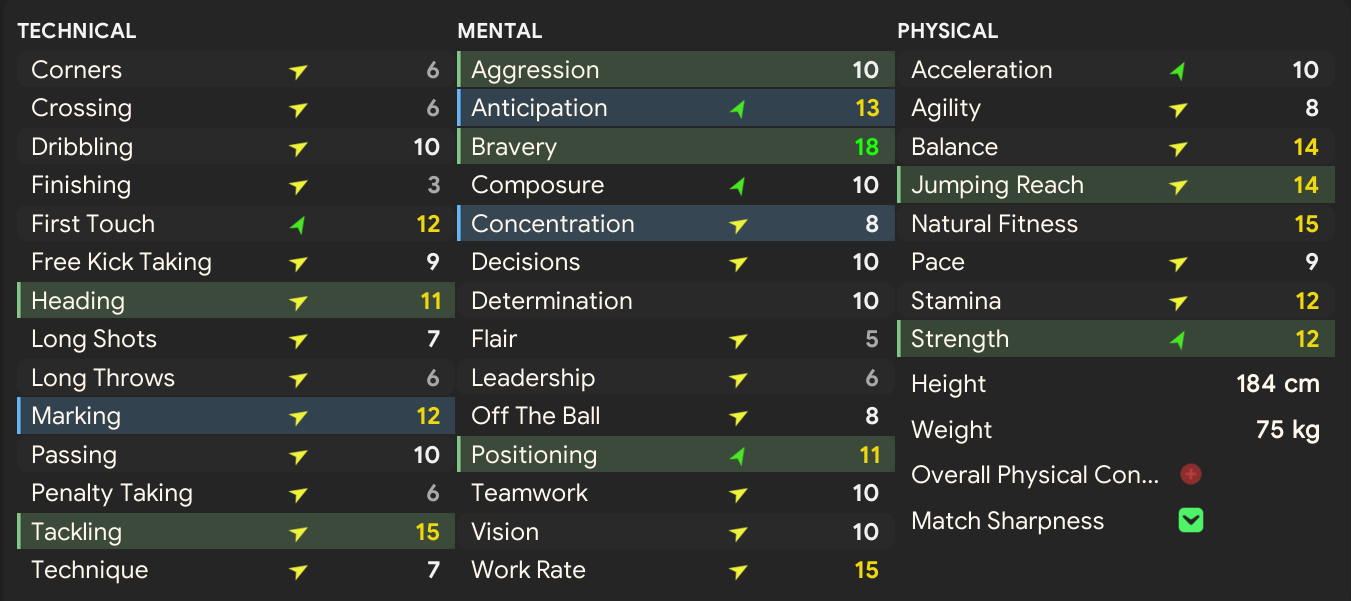1351x601 pixels.
Task: Click the yellow arrow next to Tackling
Action: pyautogui.click(x=297, y=533)
